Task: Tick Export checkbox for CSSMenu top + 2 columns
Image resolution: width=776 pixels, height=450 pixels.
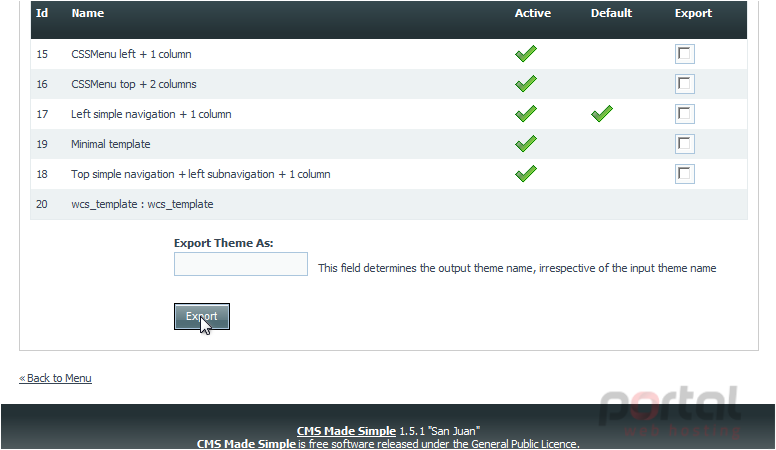Action: (684, 84)
